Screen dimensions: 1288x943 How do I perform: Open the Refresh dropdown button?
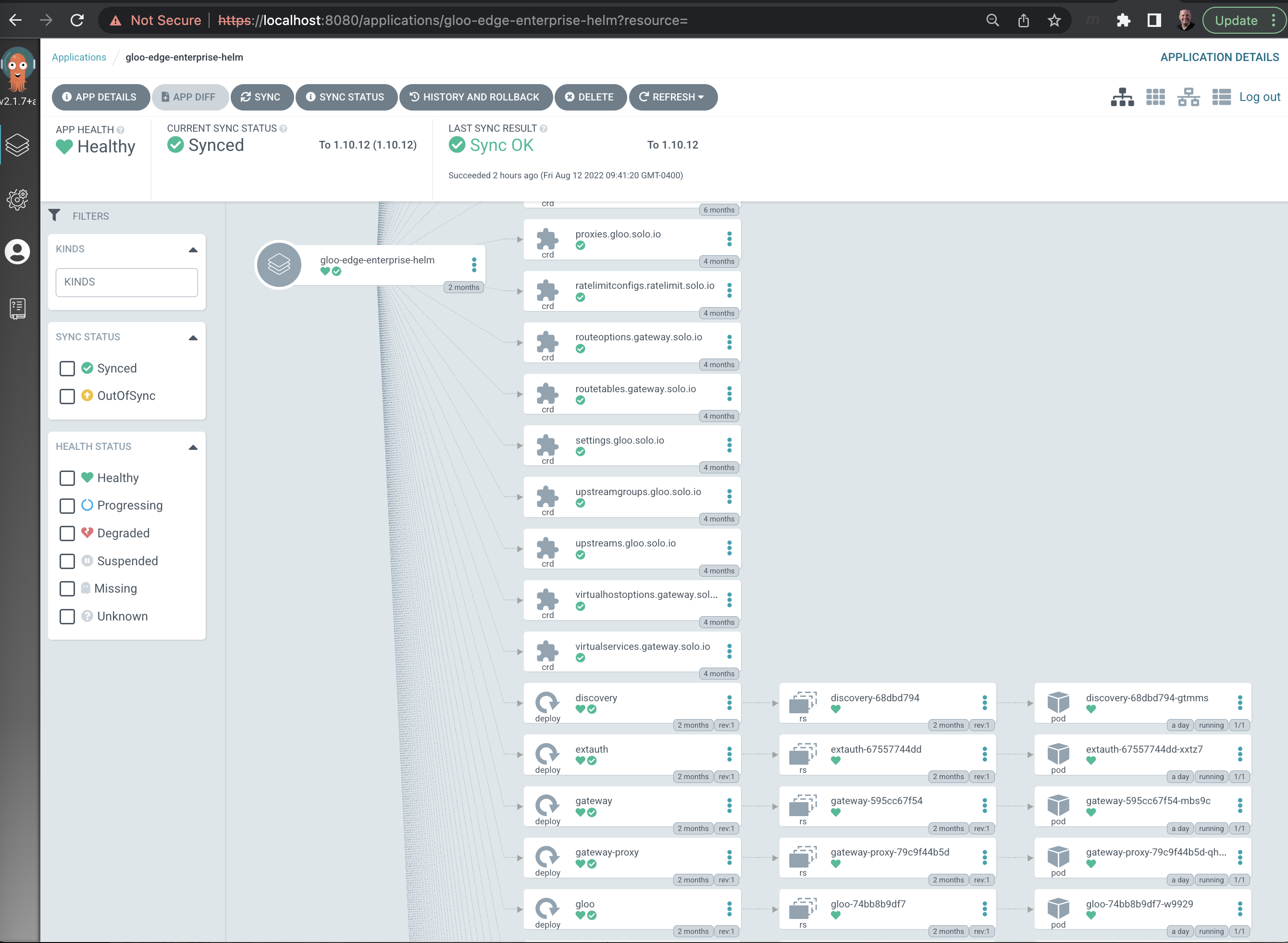coord(673,97)
